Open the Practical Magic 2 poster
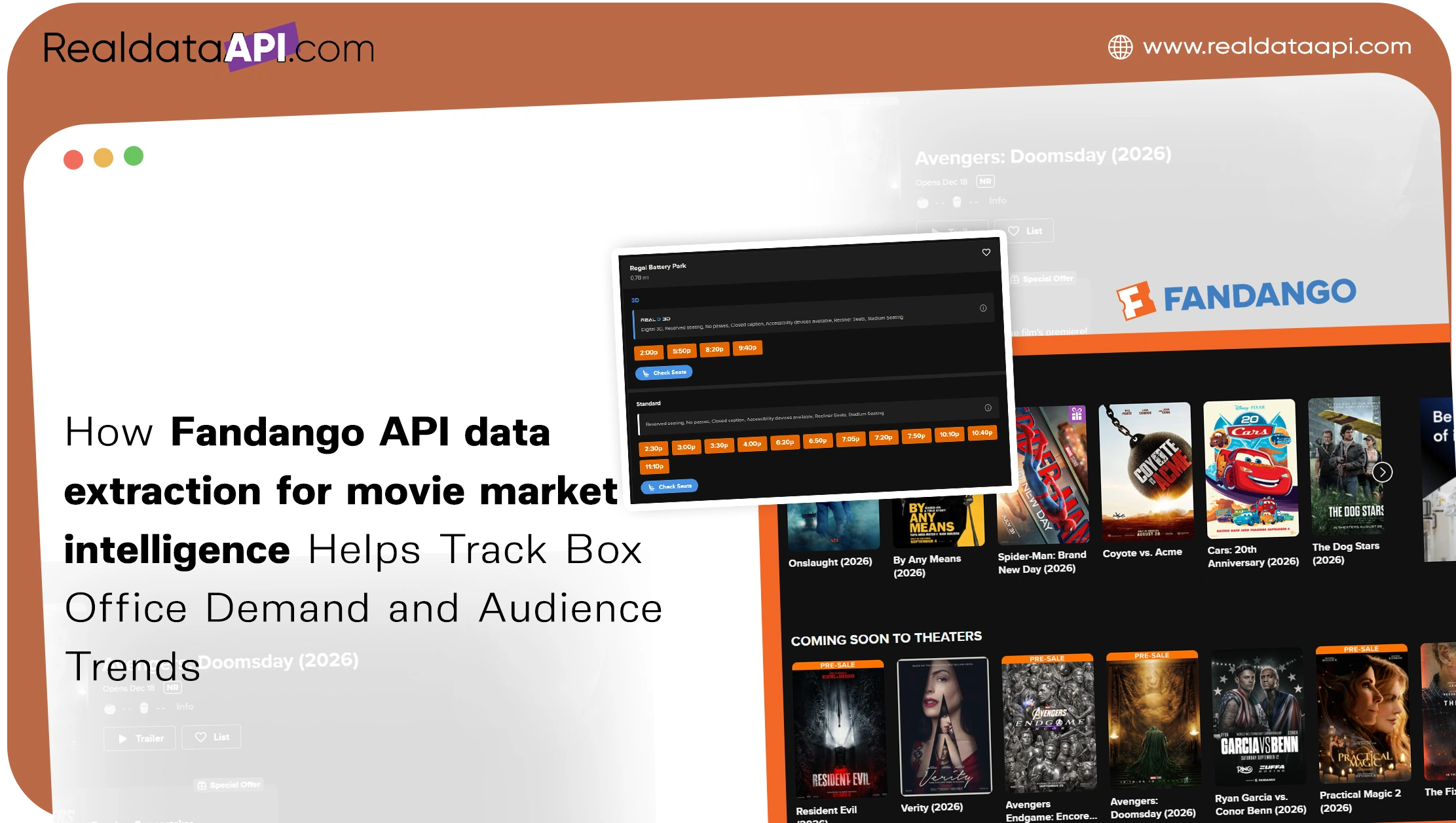1456x823 pixels. pyautogui.click(x=1363, y=713)
